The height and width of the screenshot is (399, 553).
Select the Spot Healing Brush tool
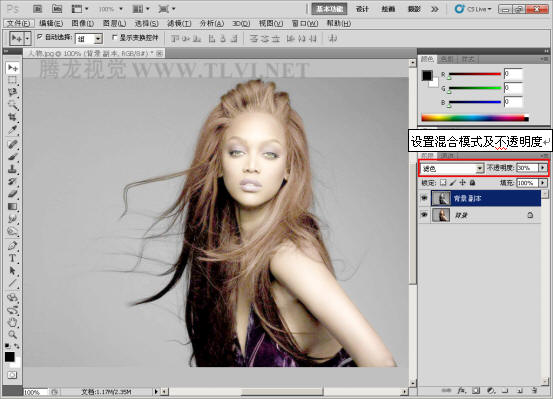(13, 144)
